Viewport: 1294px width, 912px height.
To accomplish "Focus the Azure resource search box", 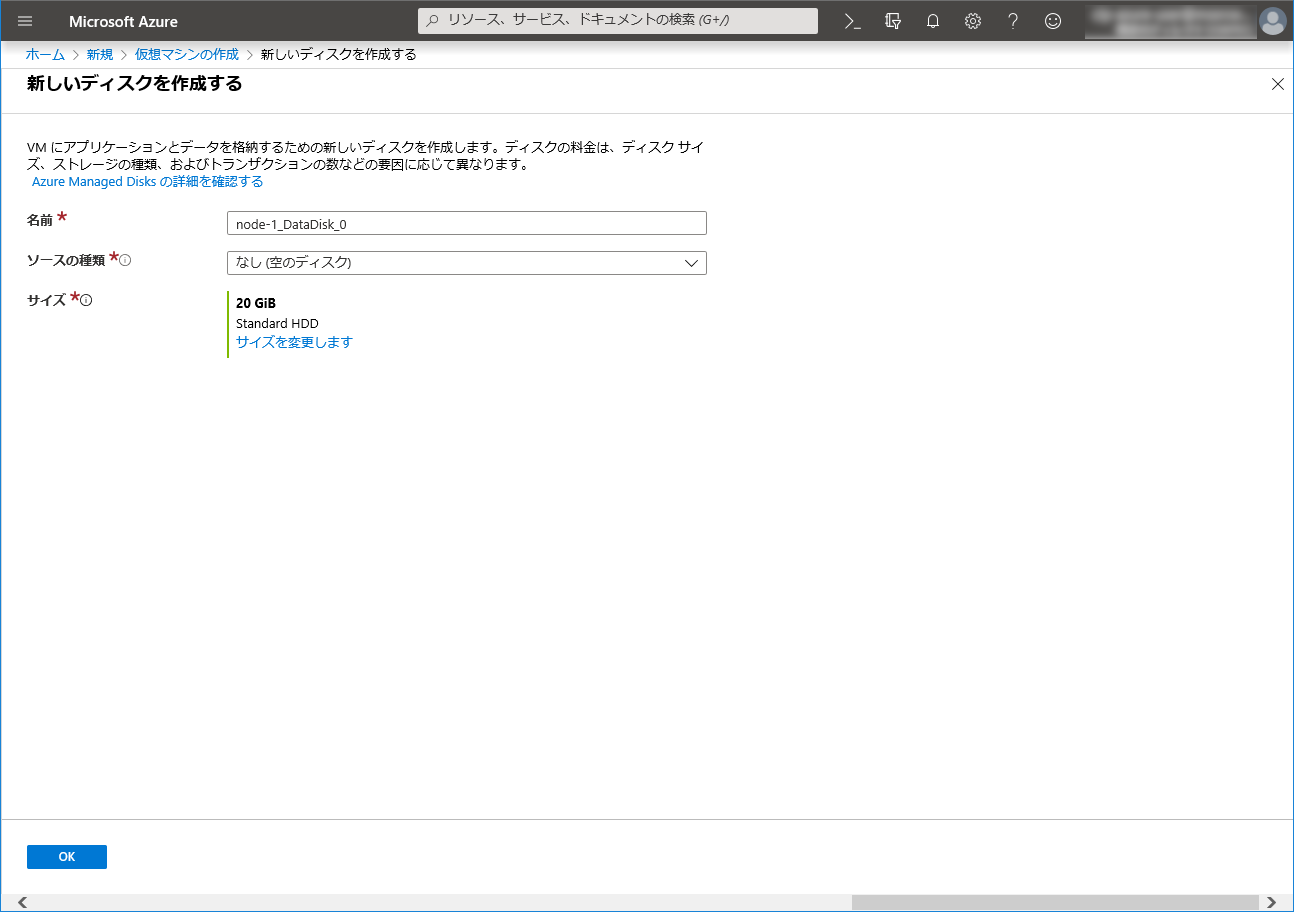I will point(618,21).
